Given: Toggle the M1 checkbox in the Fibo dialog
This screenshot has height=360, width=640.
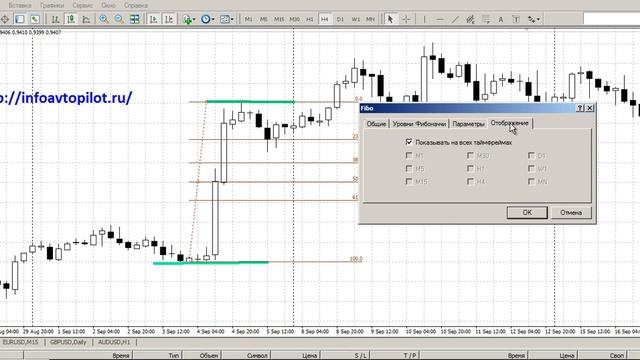Looking at the screenshot, I should 409,156.
